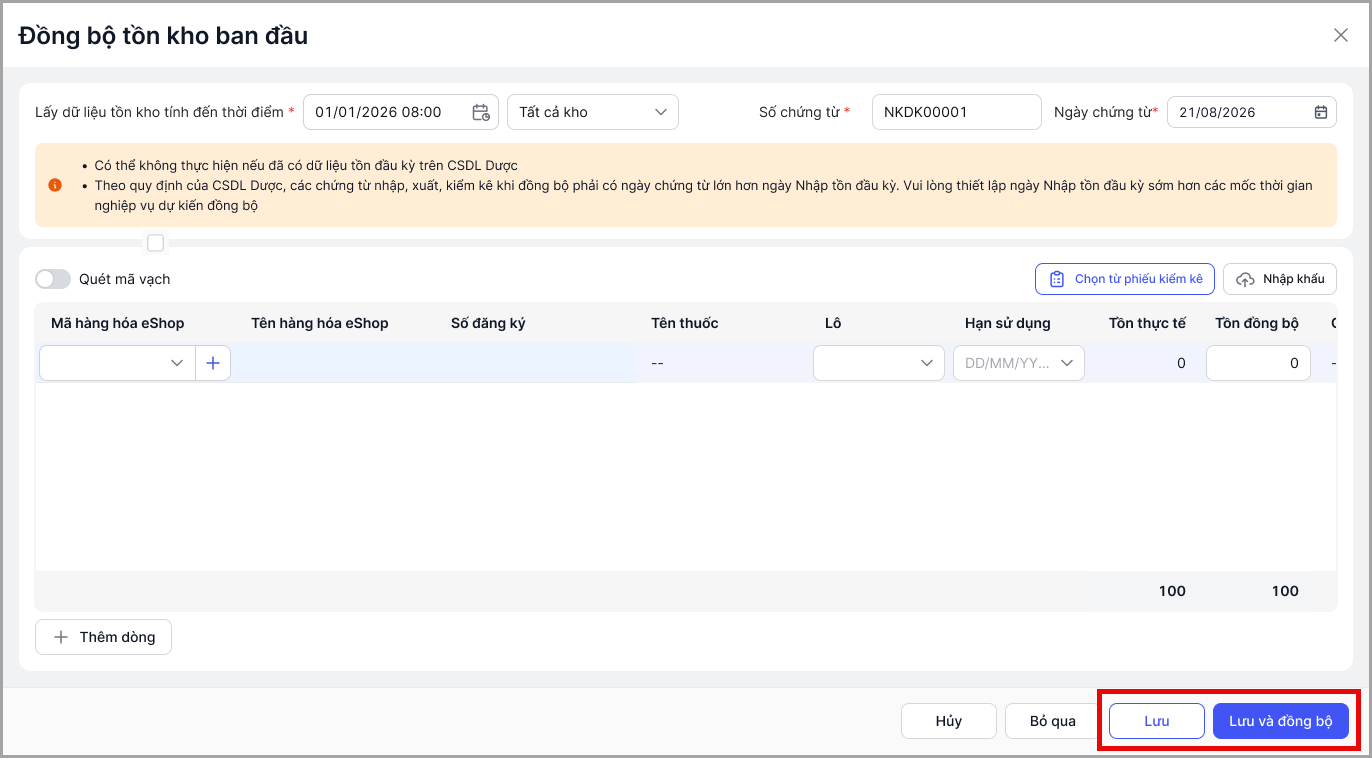Viewport: 1372px width, 758px height.
Task: Click Tồn thực tế cell value 0
Action: click(1181, 363)
